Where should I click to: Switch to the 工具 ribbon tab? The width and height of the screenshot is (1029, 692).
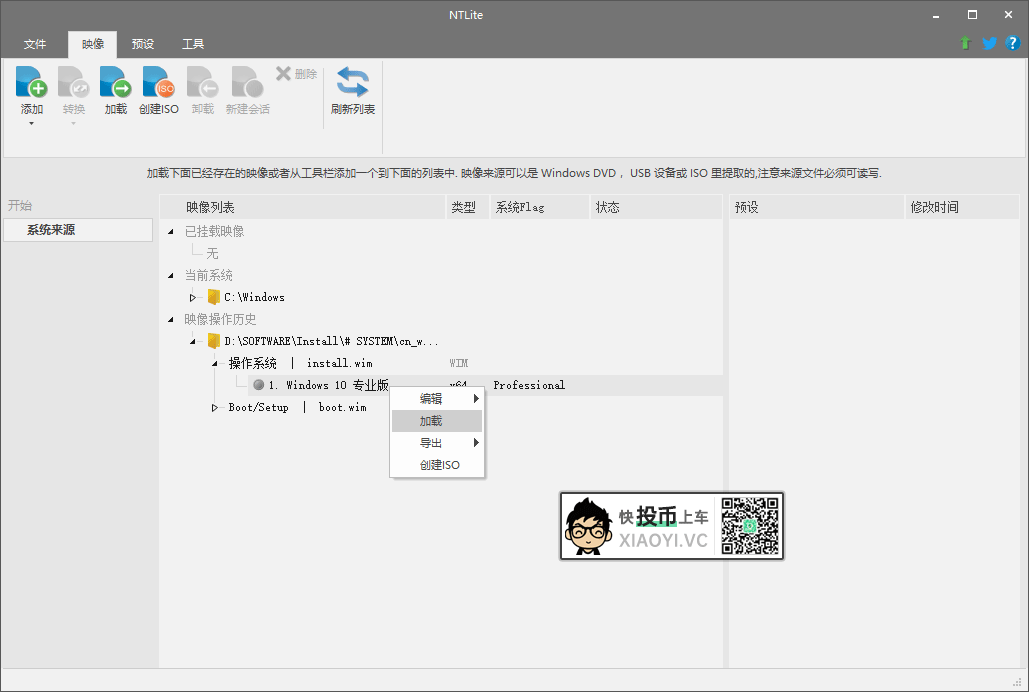coord(193,44)
